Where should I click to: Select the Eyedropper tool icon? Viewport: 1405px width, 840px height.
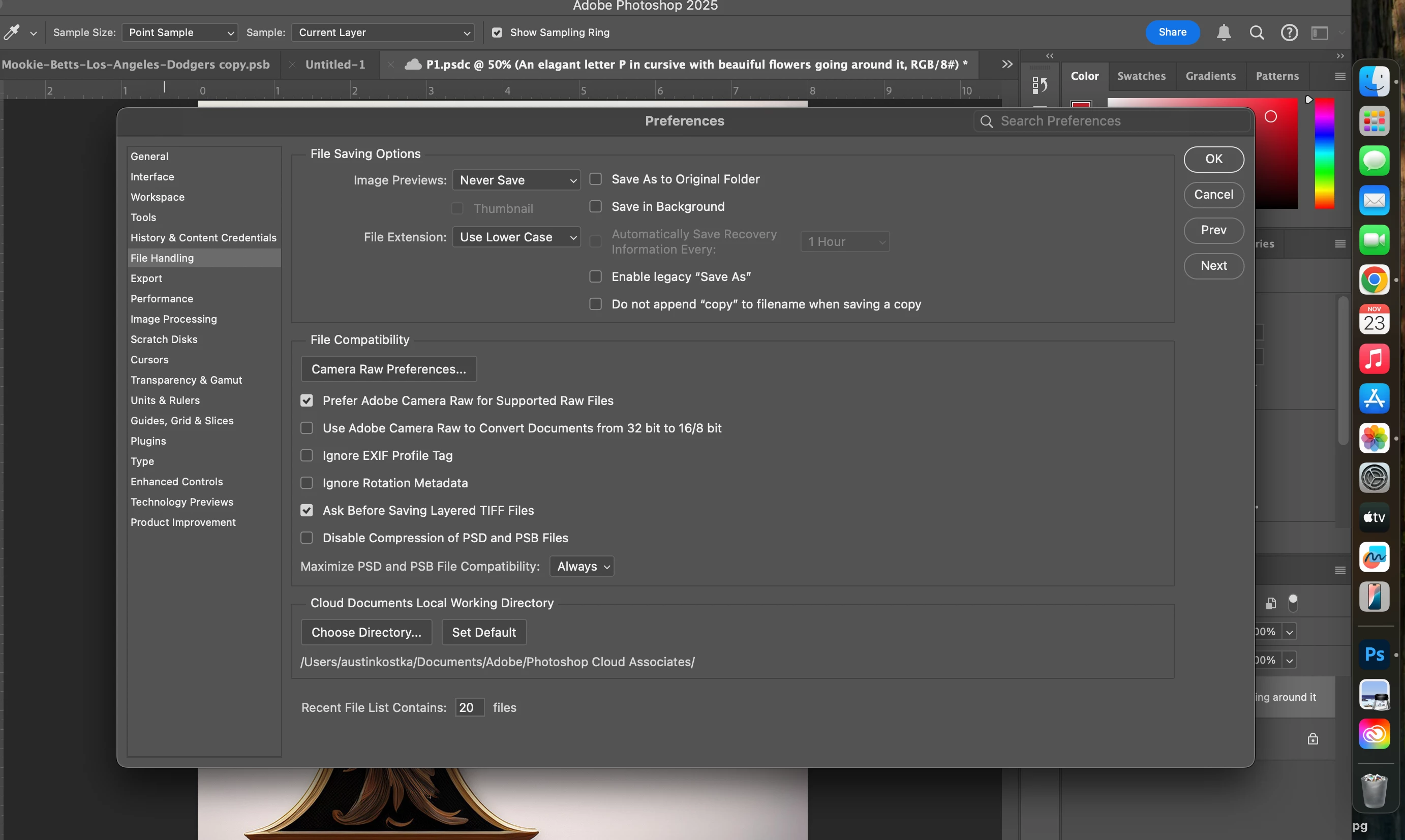11,32
